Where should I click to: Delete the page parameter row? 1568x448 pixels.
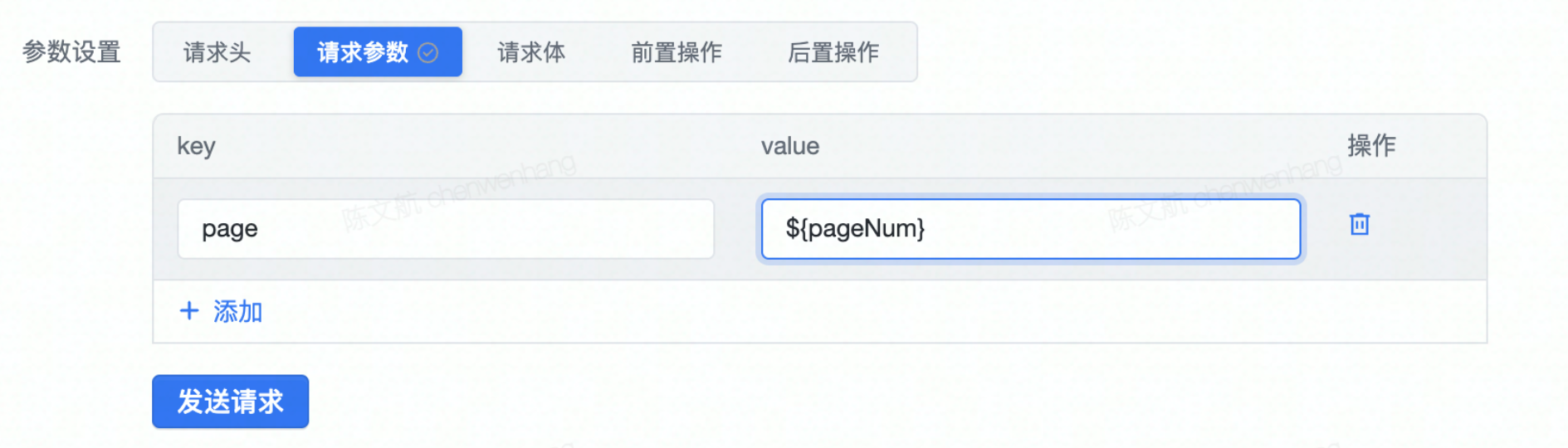[1359, 225]
